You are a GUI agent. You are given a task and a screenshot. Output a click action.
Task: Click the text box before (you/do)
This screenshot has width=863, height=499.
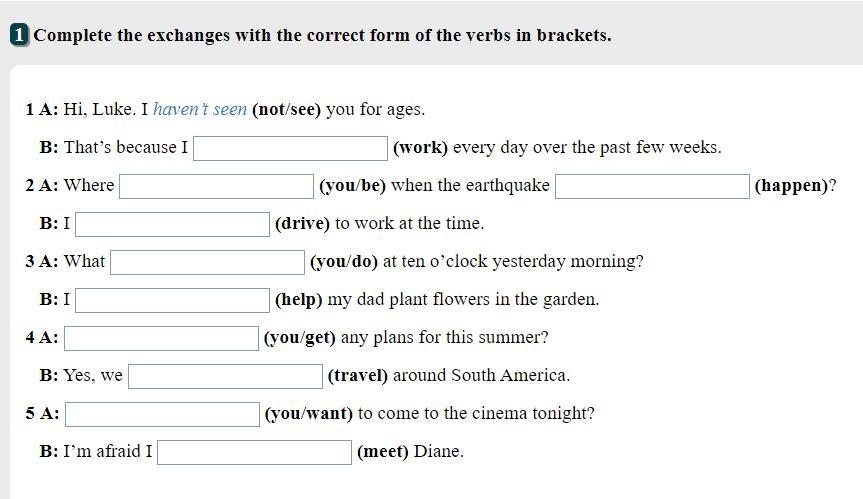(207, 262)
